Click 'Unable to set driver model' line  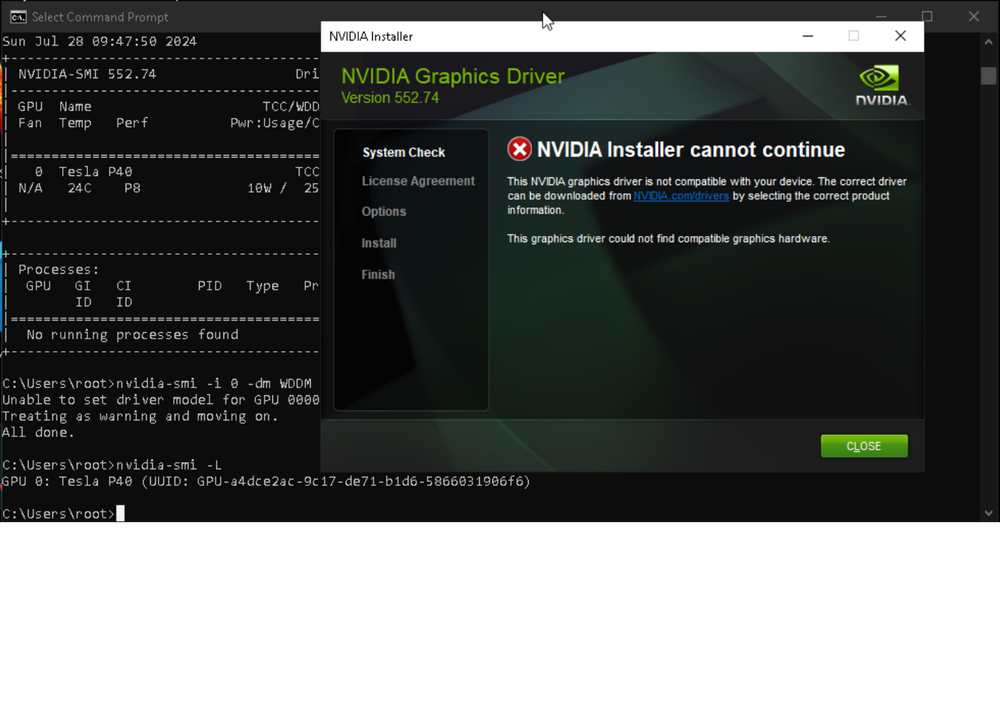[161, 400]
